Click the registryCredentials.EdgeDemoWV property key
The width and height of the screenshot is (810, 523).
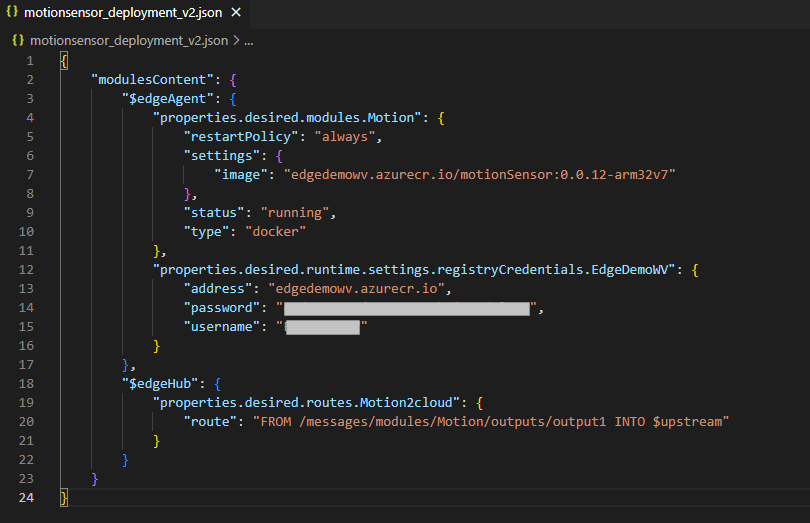[416, 270]
